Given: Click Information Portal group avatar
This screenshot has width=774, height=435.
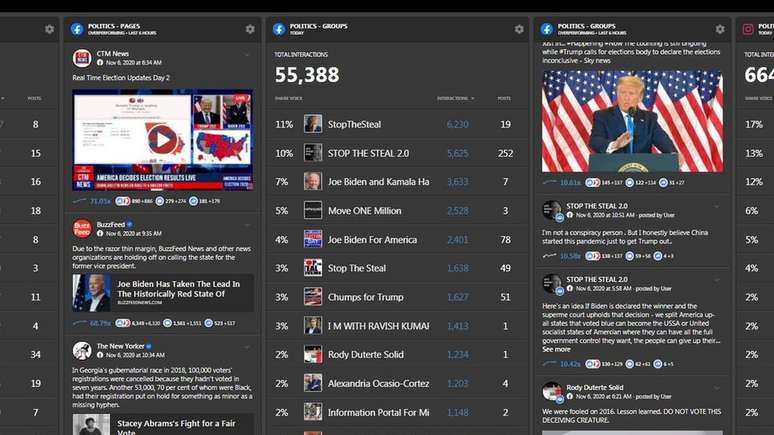Looking at the screenshot, I should pos(313,412).
